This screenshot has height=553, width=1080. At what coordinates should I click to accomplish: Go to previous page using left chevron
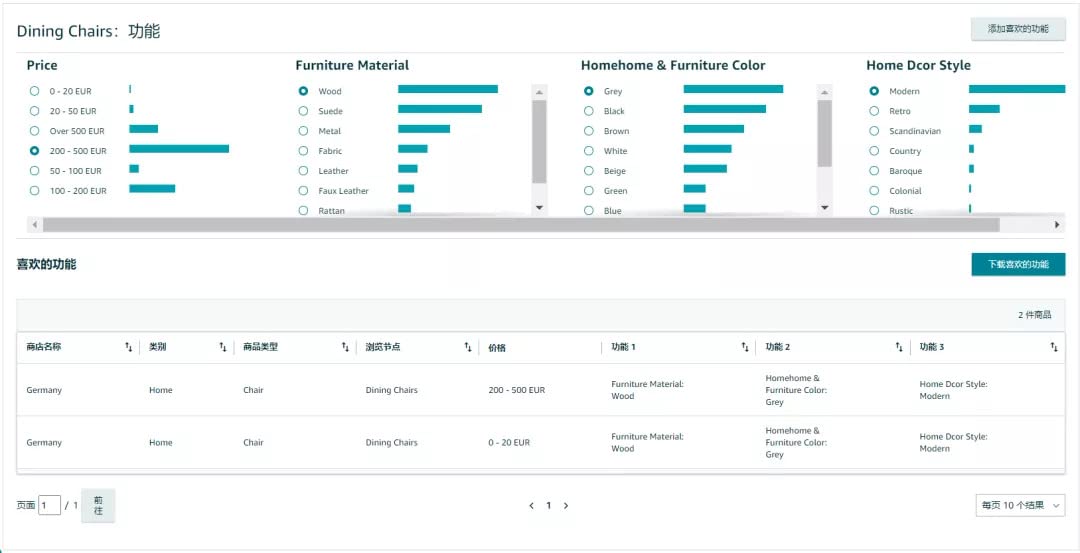coord(531,506)
